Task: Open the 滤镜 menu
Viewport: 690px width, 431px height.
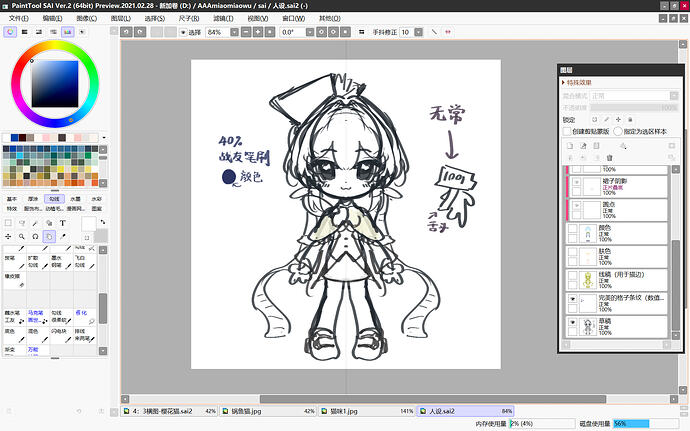Action: (x=223, y=18)
